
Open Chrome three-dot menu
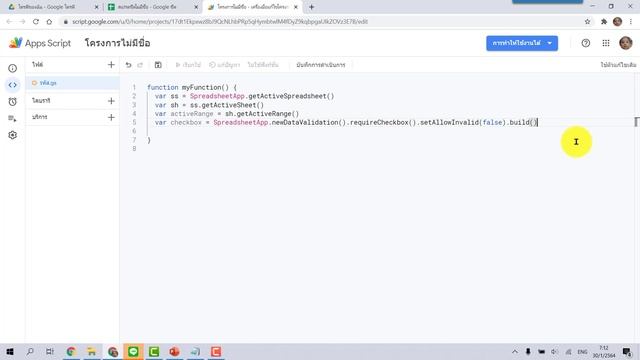coord(631,22)
